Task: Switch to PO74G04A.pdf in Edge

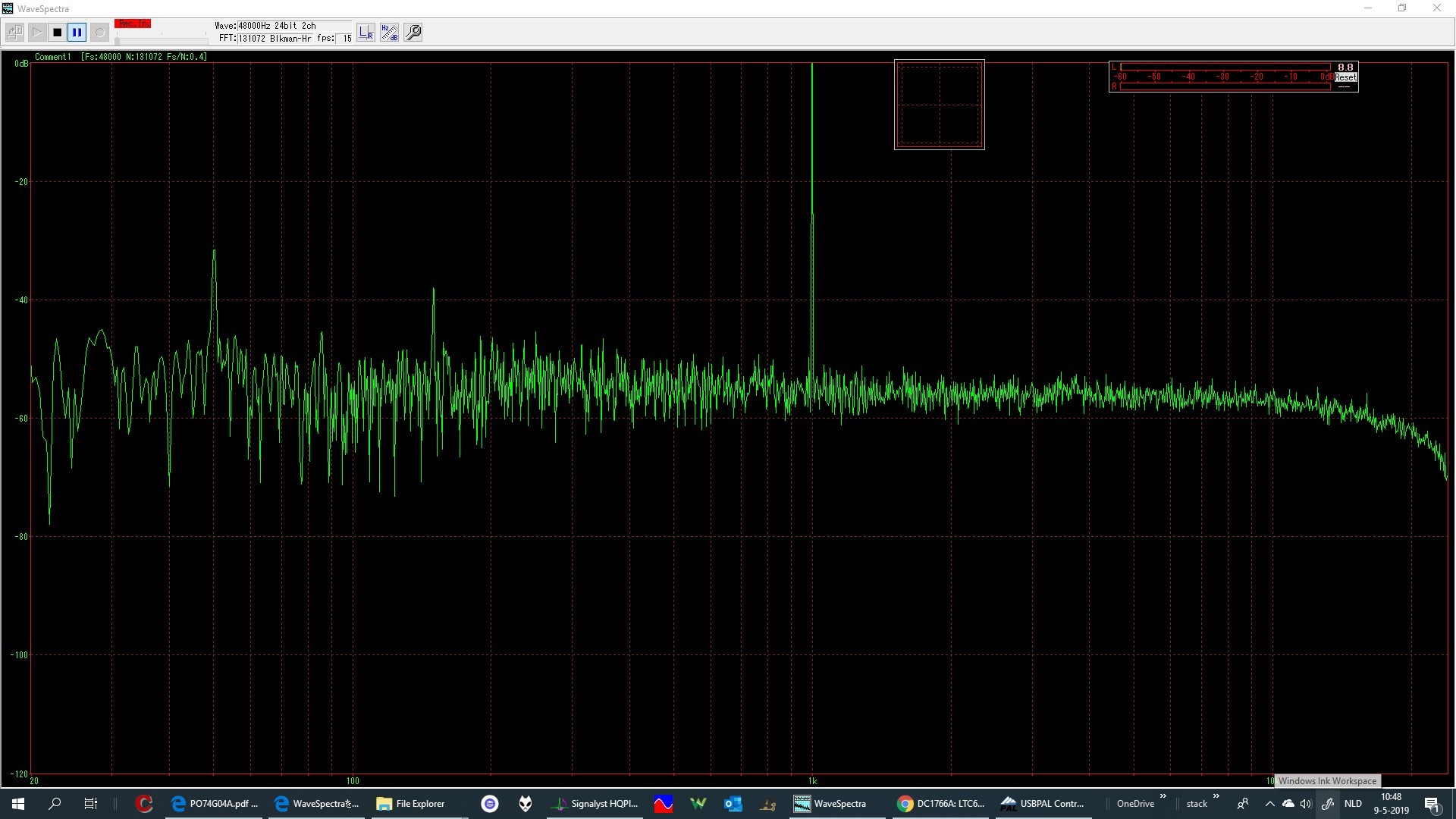Action: point(215,804)
